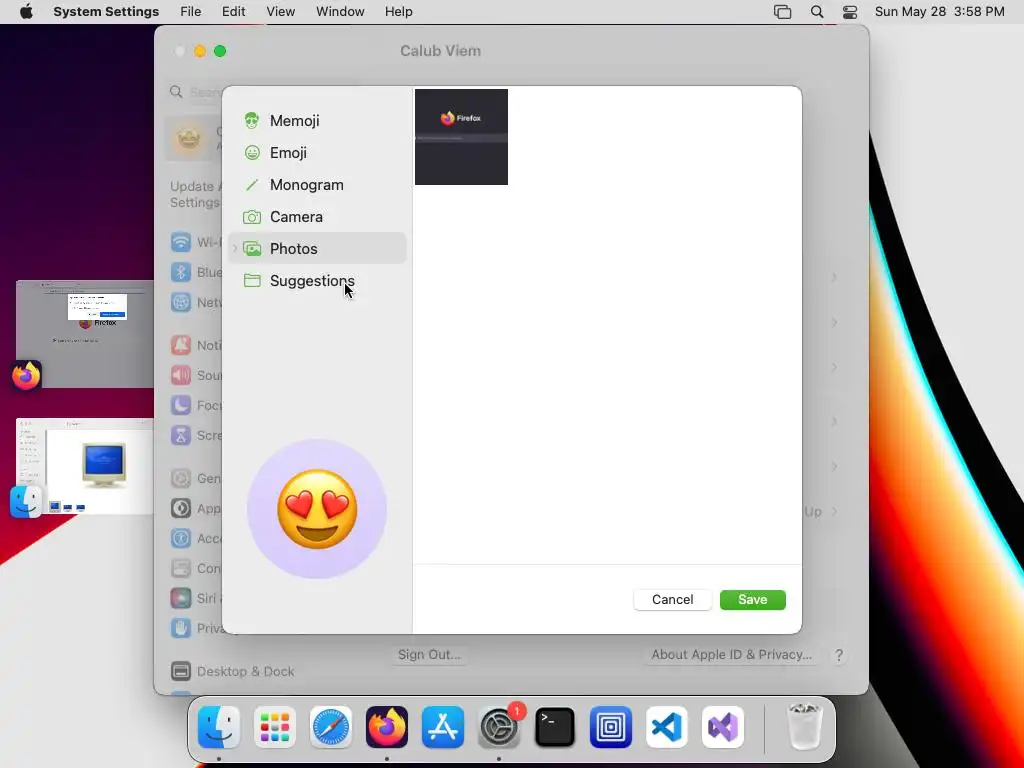This screenshot has height=768, width=1024.
Task: Open the View menu
Action: click(280, 12)
